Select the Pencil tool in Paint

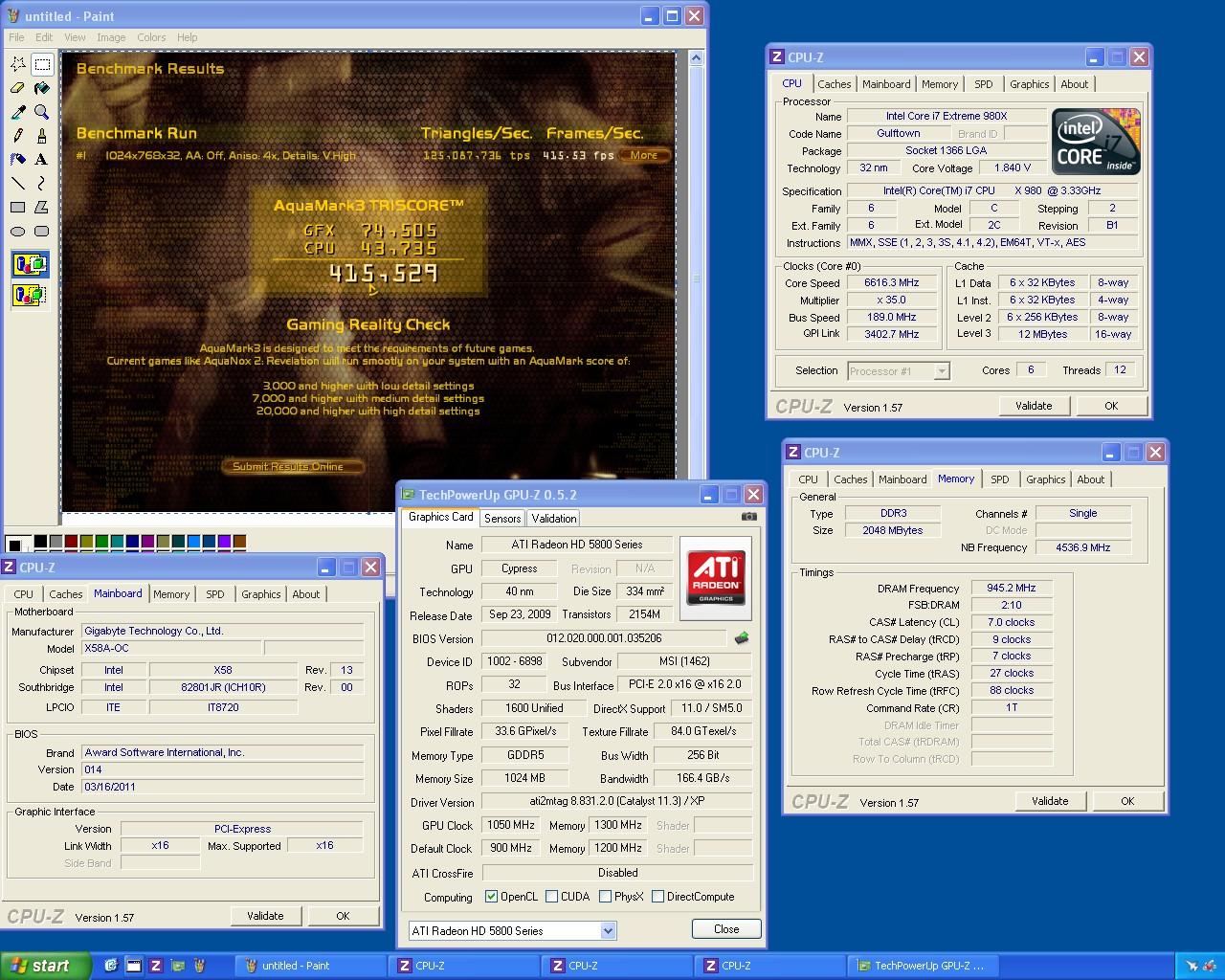(18, 135)
